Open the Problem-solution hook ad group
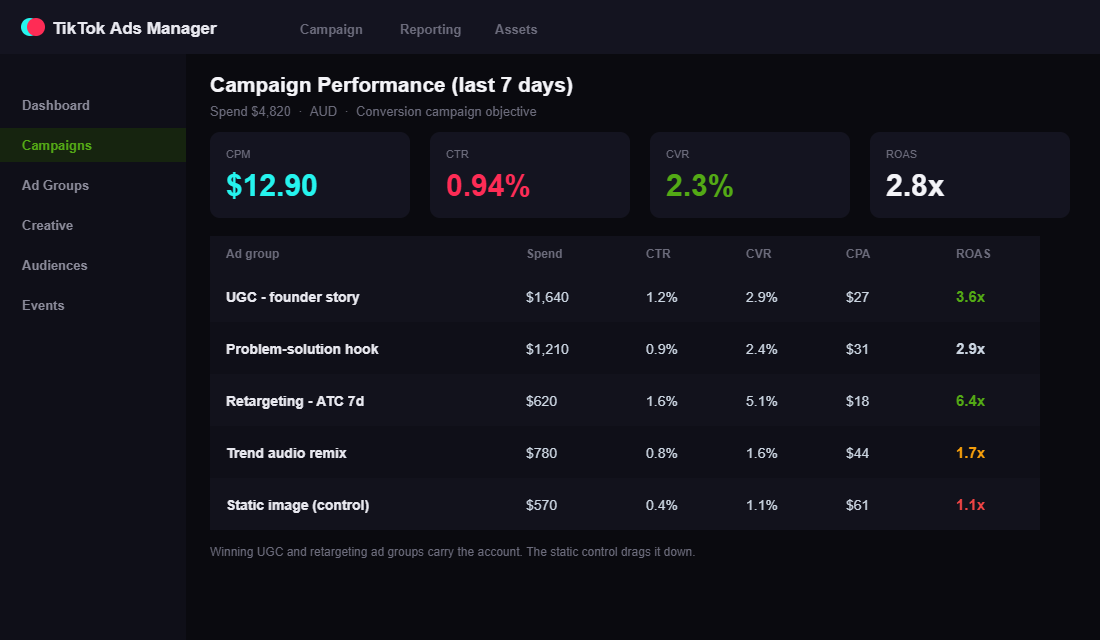This screenshot has width=1100, height=640. [302, 349]
